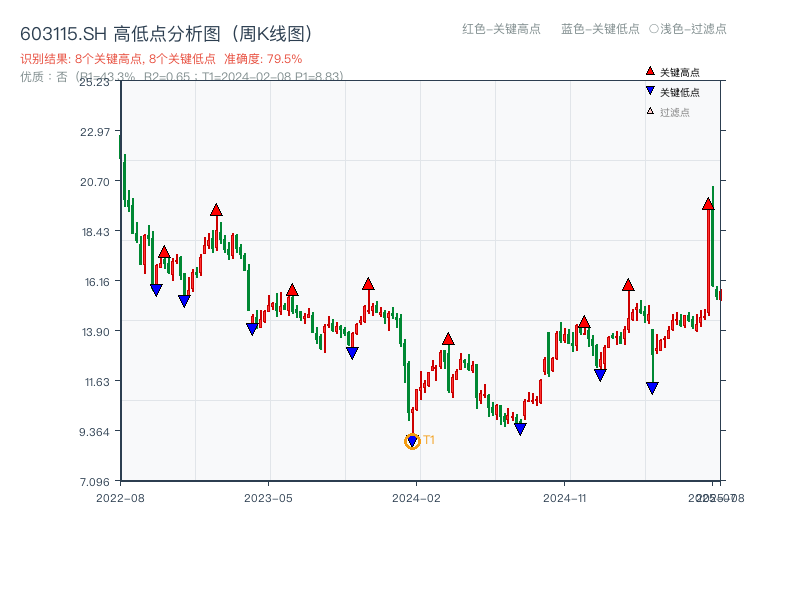Select the red key-high triangle near 13.5 in April 2024
Viewport: 800px width, 600px height.
pos(448,339)
